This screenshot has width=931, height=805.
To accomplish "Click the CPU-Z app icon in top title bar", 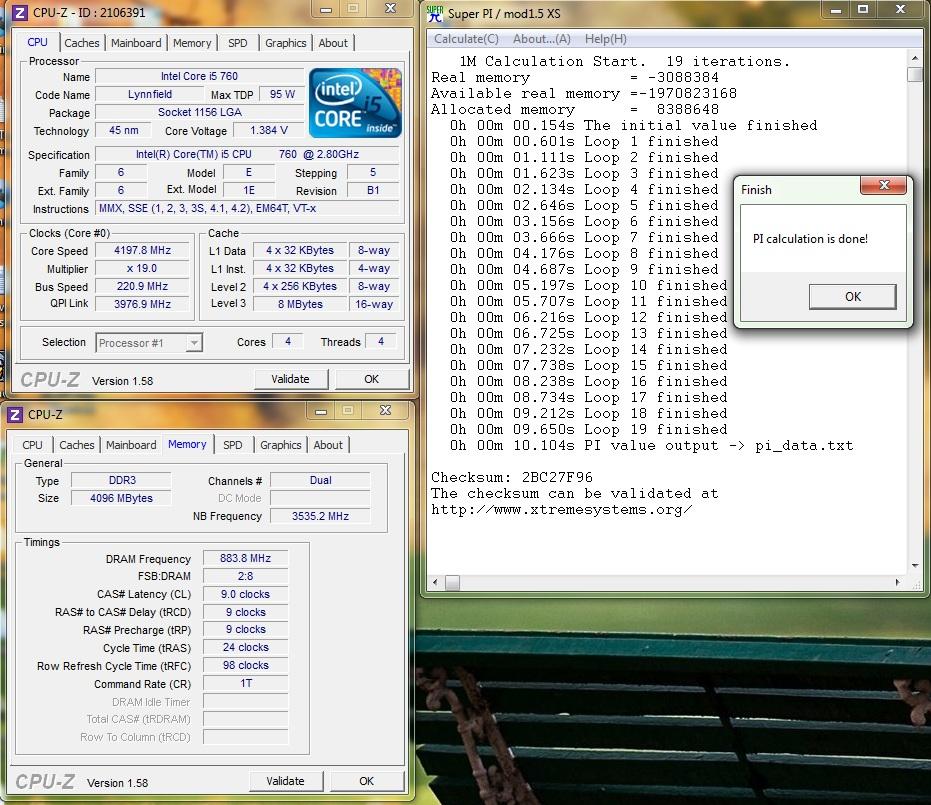I will click(19, 12).
